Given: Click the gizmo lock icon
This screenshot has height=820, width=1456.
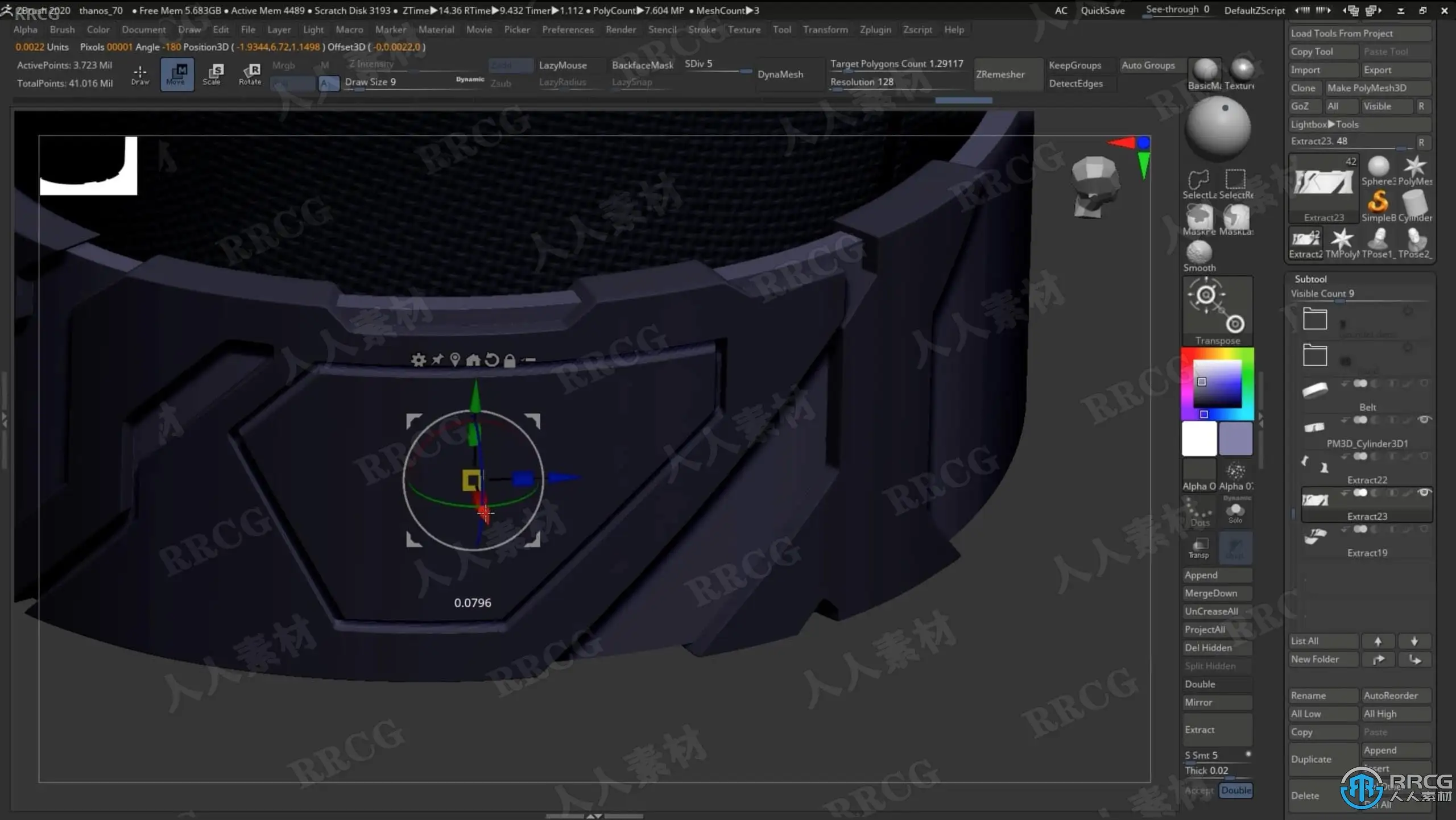Looking at the screenshot, I should pyautogui.click(x=510, y=361).
